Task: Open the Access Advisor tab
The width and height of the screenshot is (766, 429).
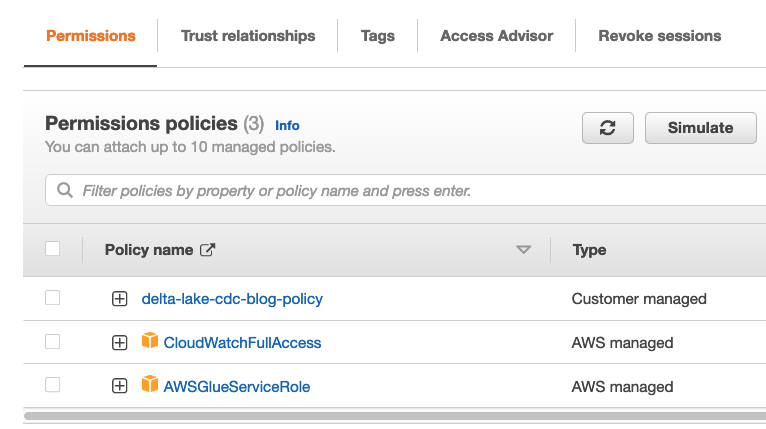Action: point(496,36)
